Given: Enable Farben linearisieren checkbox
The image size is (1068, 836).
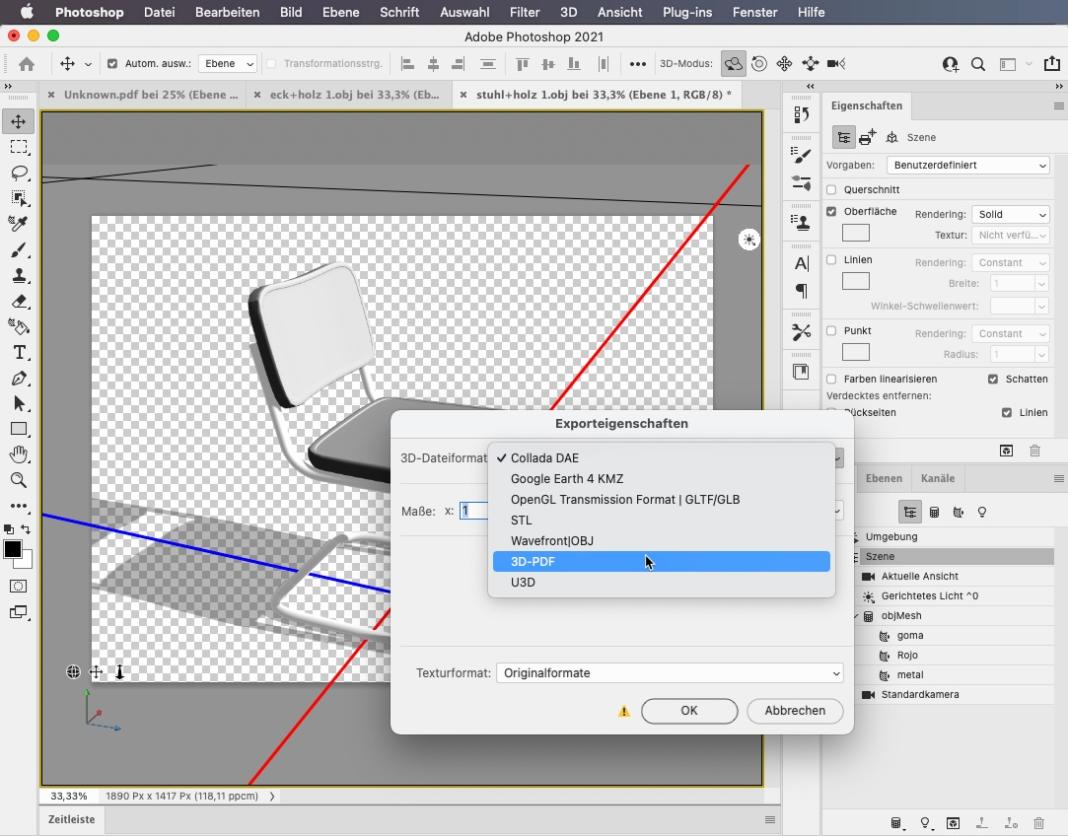Looking at the screenshot, I should pyautogui.click(x=831, y=379).
